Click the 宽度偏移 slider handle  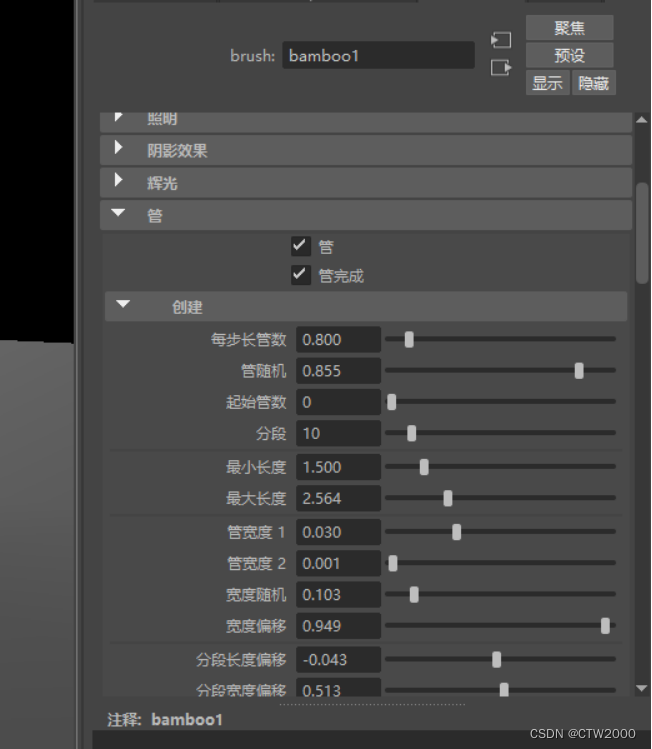(605, 626)
